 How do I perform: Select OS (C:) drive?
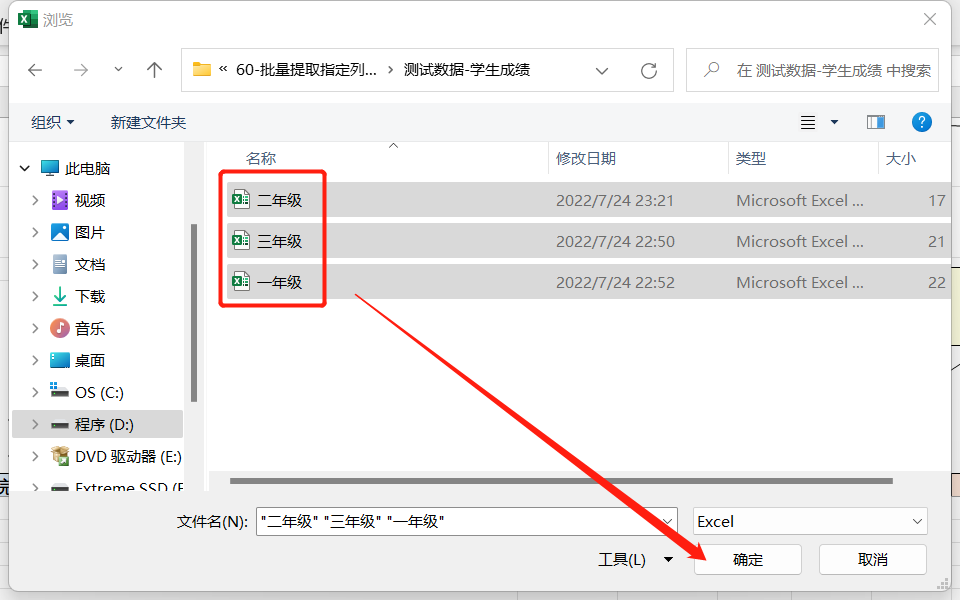click(x=99, y=392)
